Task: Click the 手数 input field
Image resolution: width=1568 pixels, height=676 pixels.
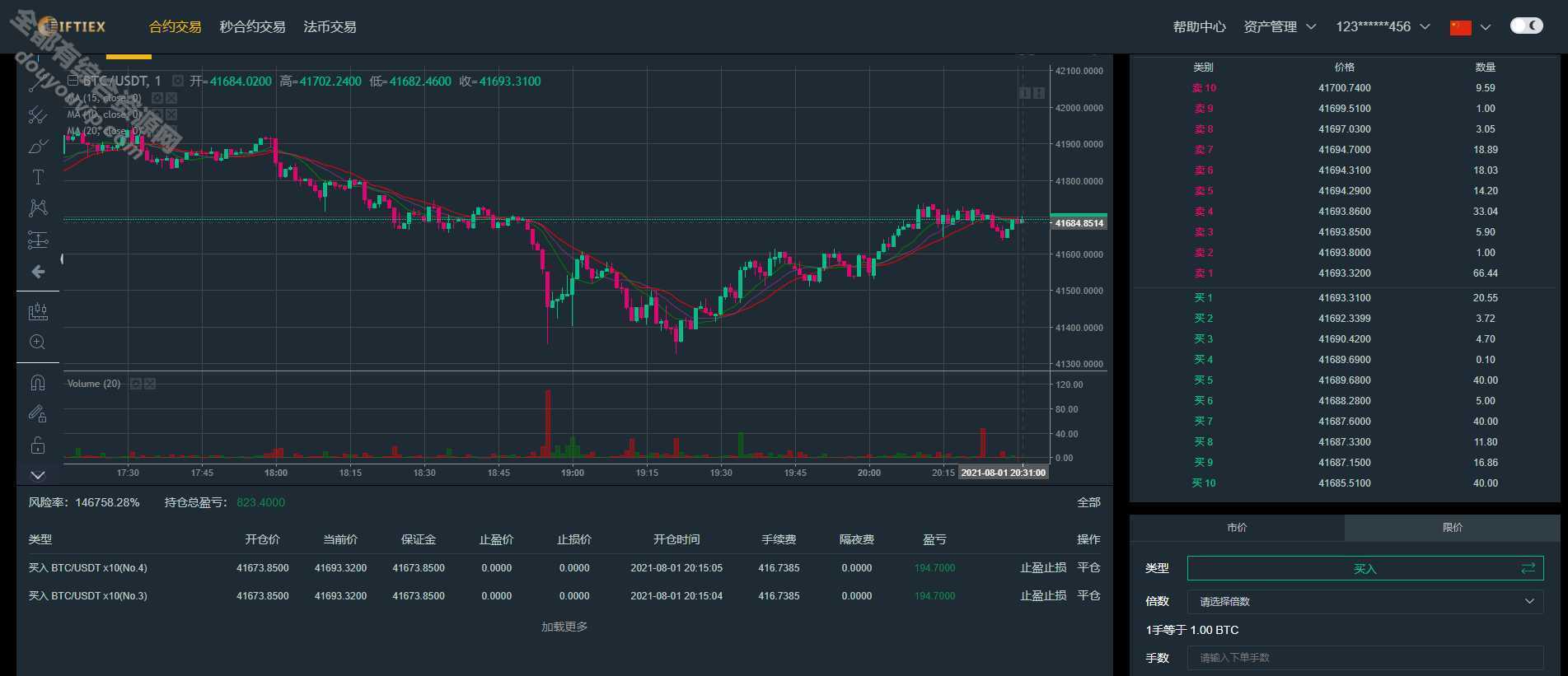Action: click(1364, 658)
